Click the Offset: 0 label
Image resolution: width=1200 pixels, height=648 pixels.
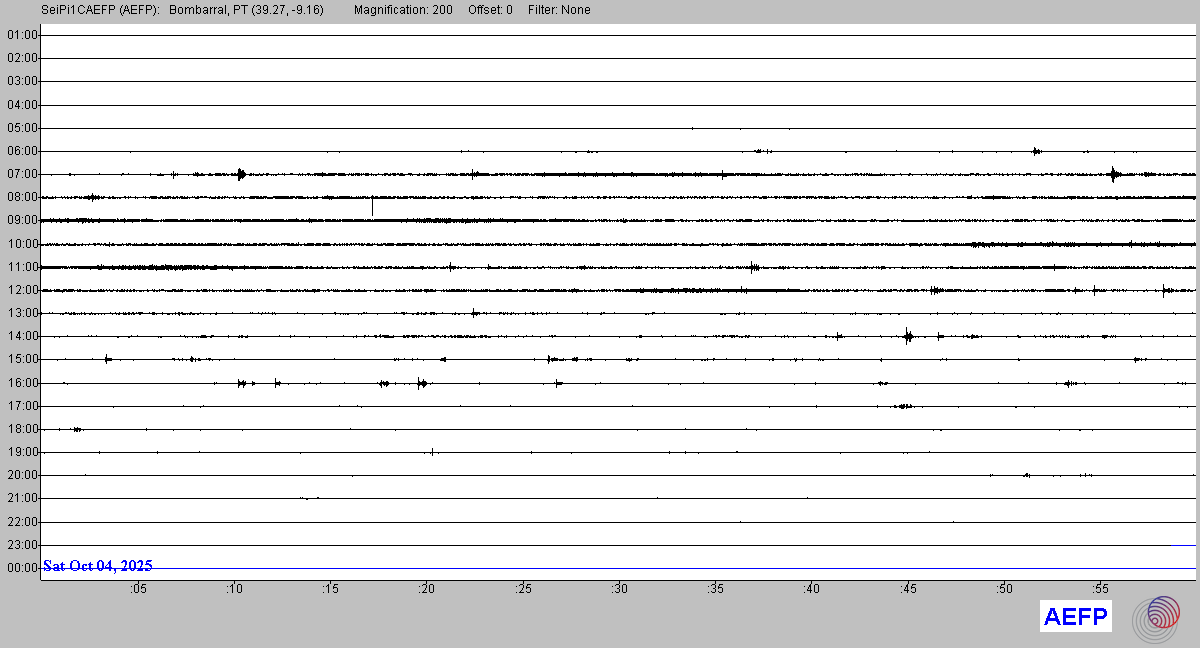click(x=490, y=10)
